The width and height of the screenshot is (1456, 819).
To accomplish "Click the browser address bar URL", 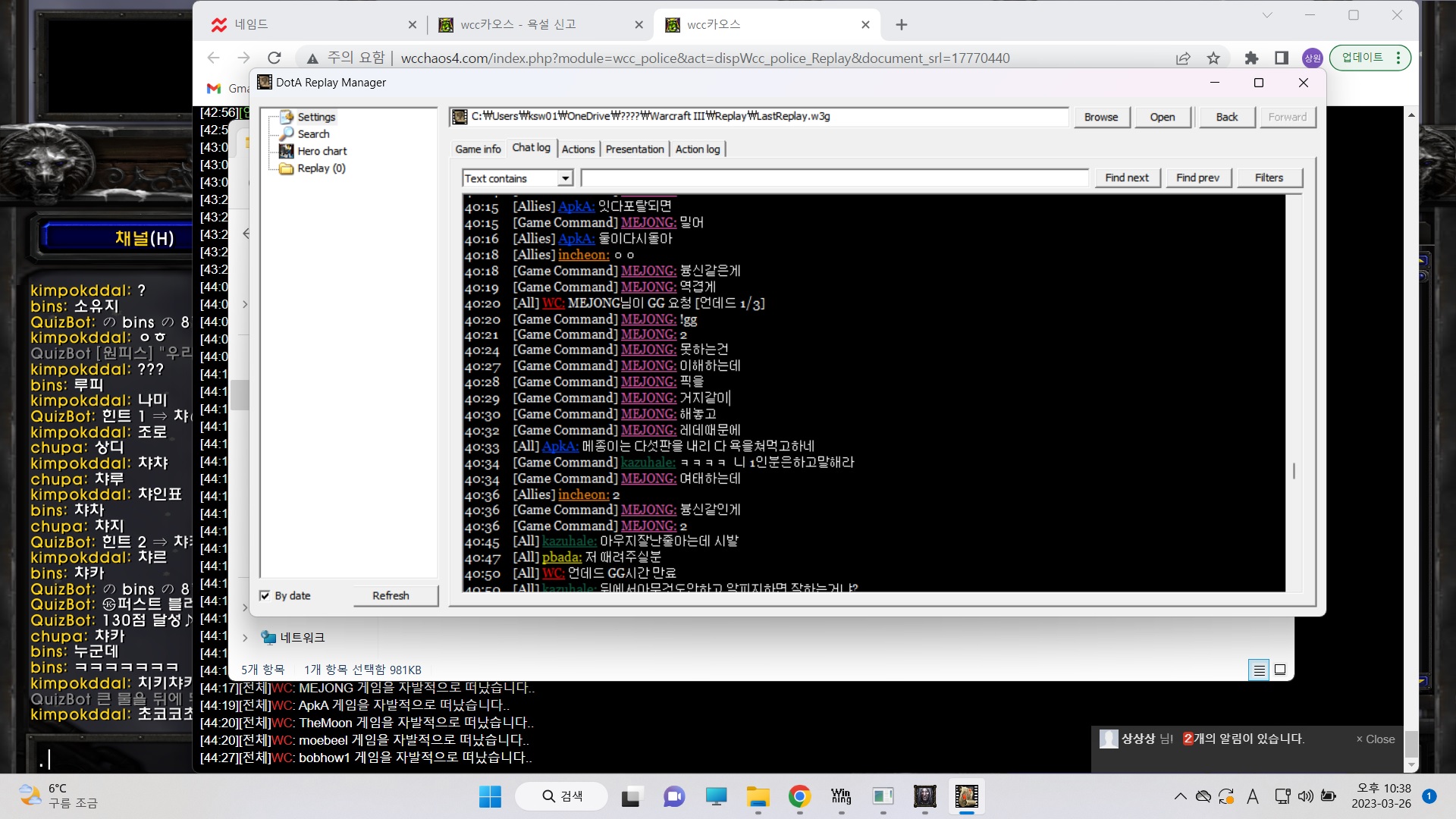I will point(704,58).
